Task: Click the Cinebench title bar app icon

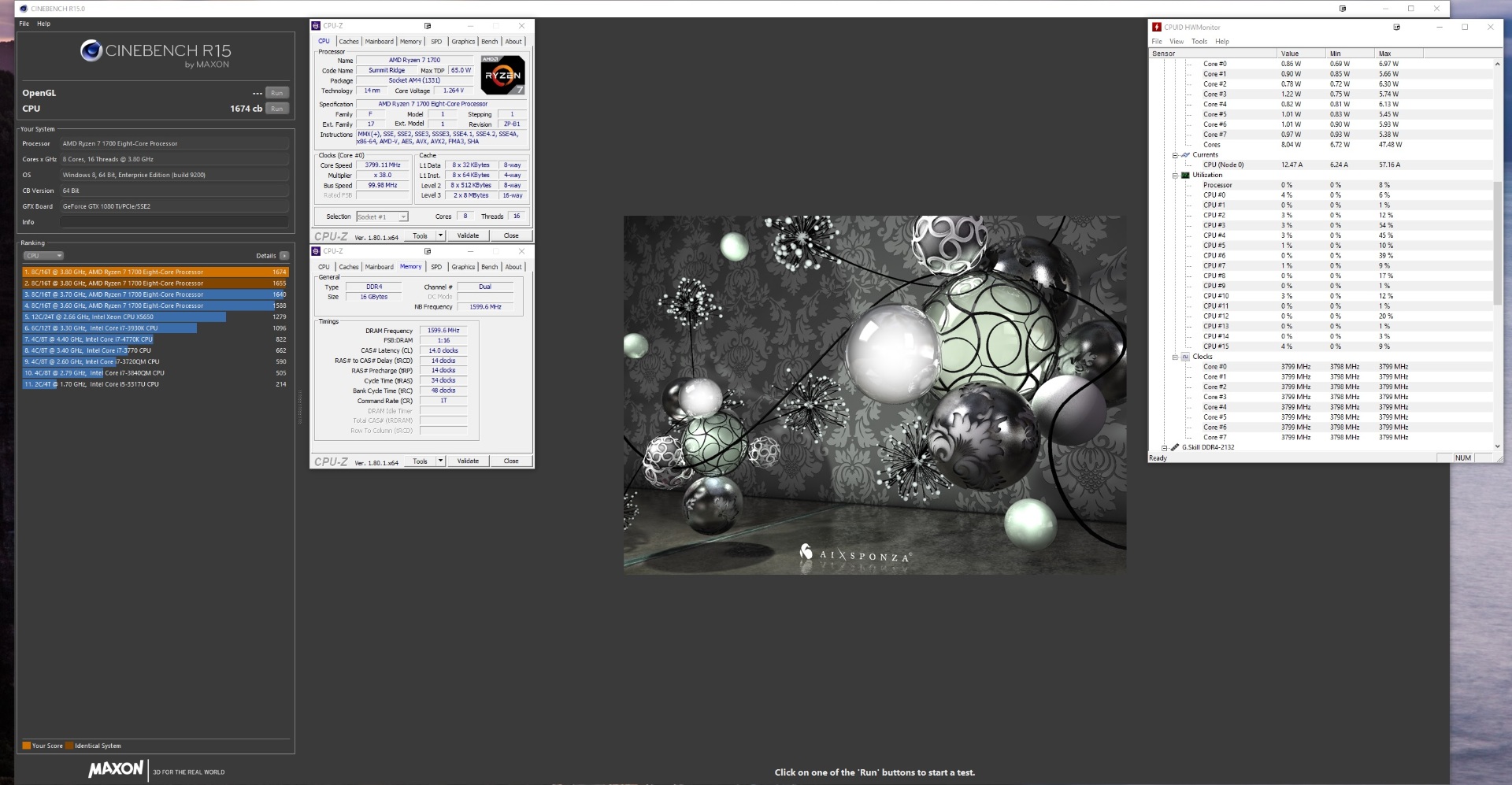Action: 22,9
